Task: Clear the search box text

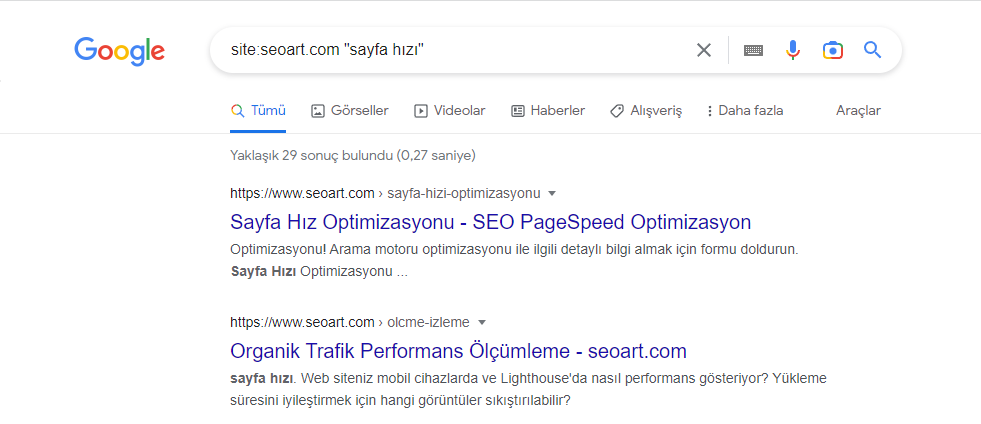Action: click(704, 50)
